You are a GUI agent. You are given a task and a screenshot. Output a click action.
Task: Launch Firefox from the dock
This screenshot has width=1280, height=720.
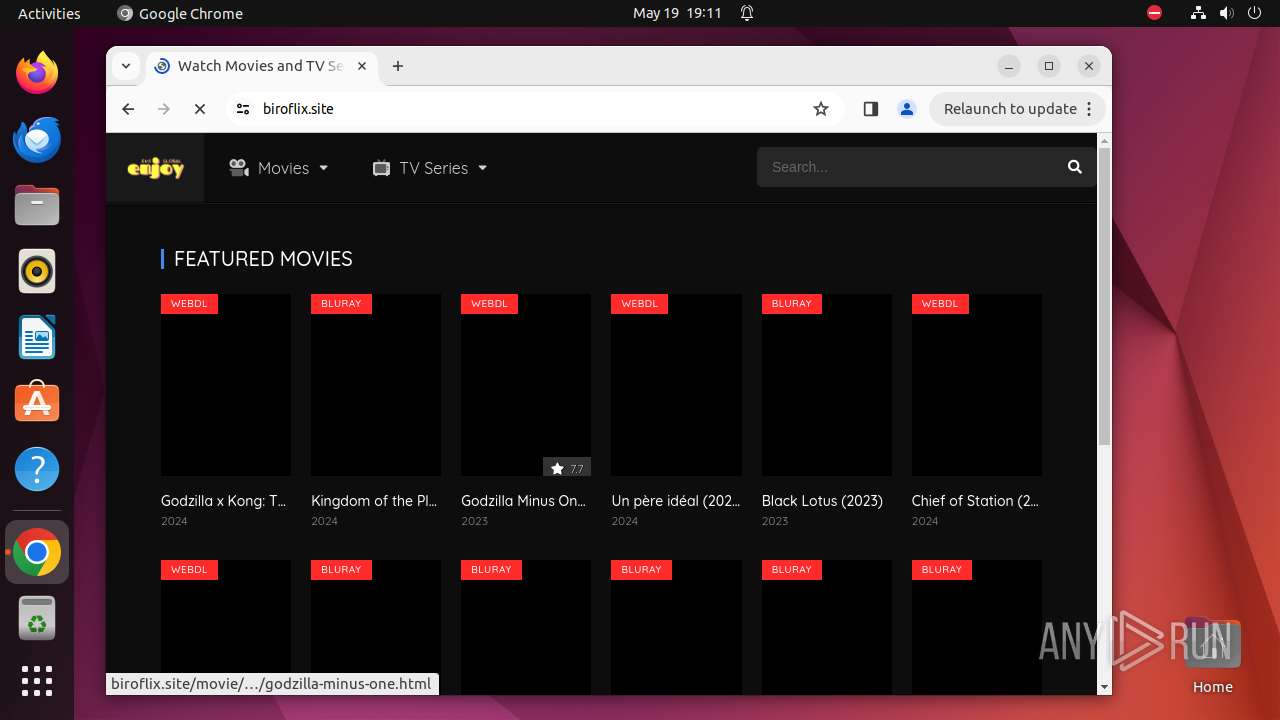click(x=37, y=73)
